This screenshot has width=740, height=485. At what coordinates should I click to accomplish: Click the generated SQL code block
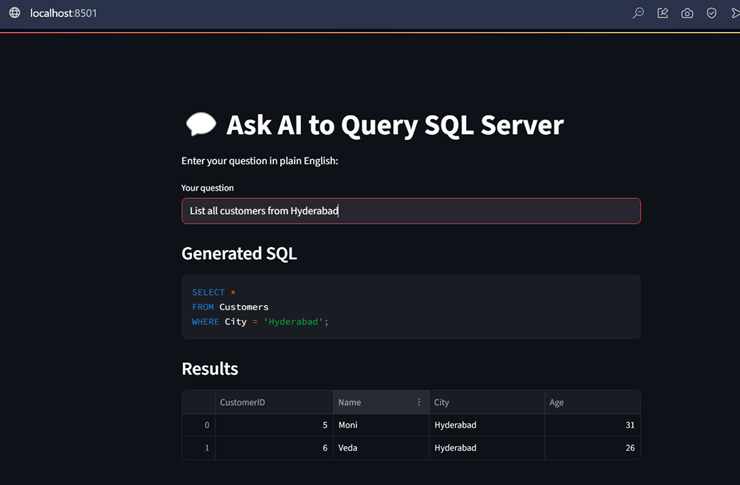tap(410, 307)
